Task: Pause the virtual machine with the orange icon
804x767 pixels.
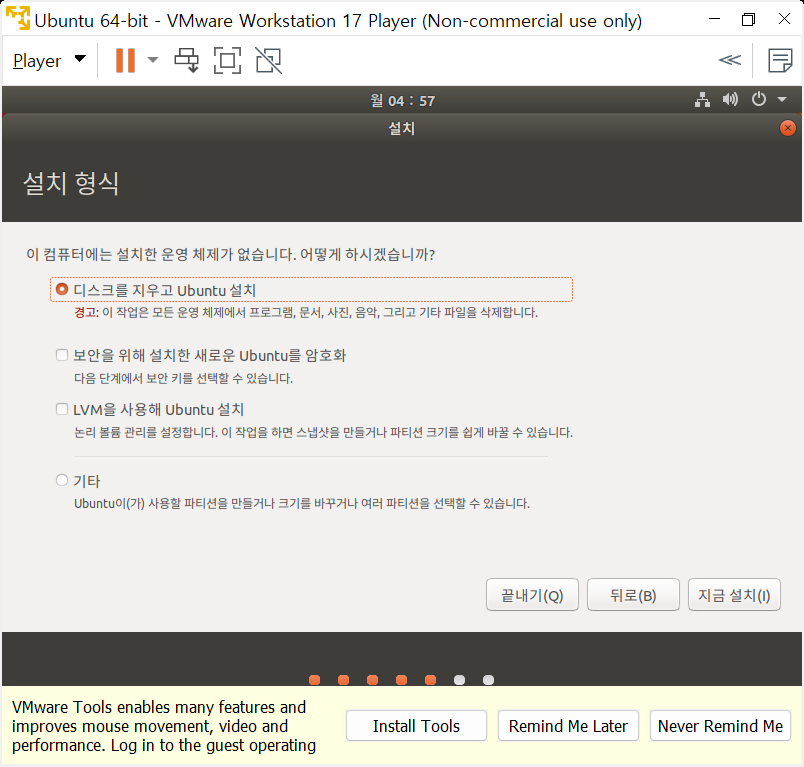Action: click(x=125, y=60)
